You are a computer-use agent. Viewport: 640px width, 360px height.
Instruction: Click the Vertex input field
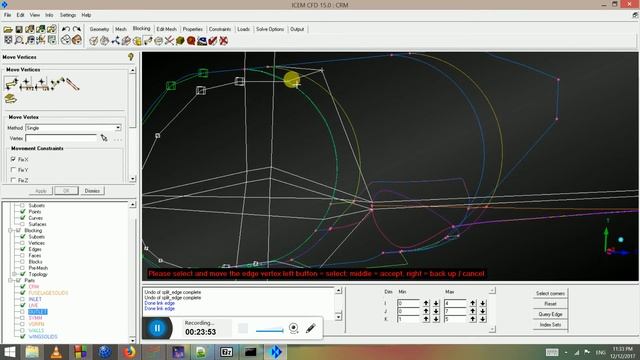(61, 138)
